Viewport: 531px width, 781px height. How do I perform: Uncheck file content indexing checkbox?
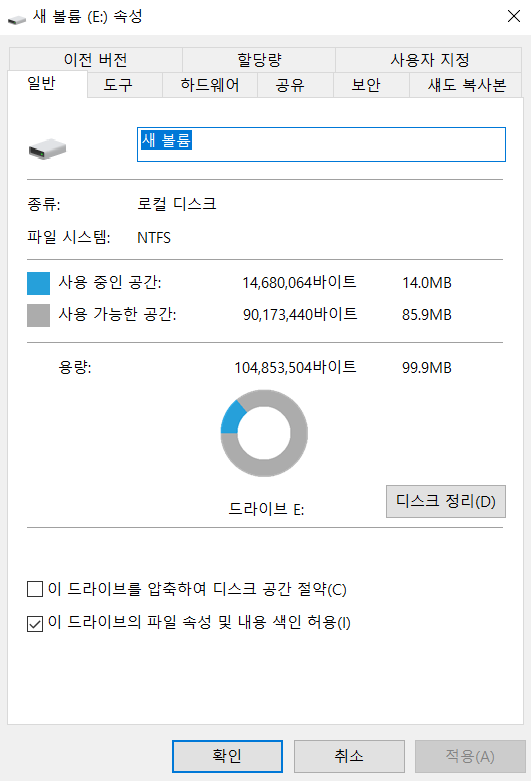pos(35,623)
